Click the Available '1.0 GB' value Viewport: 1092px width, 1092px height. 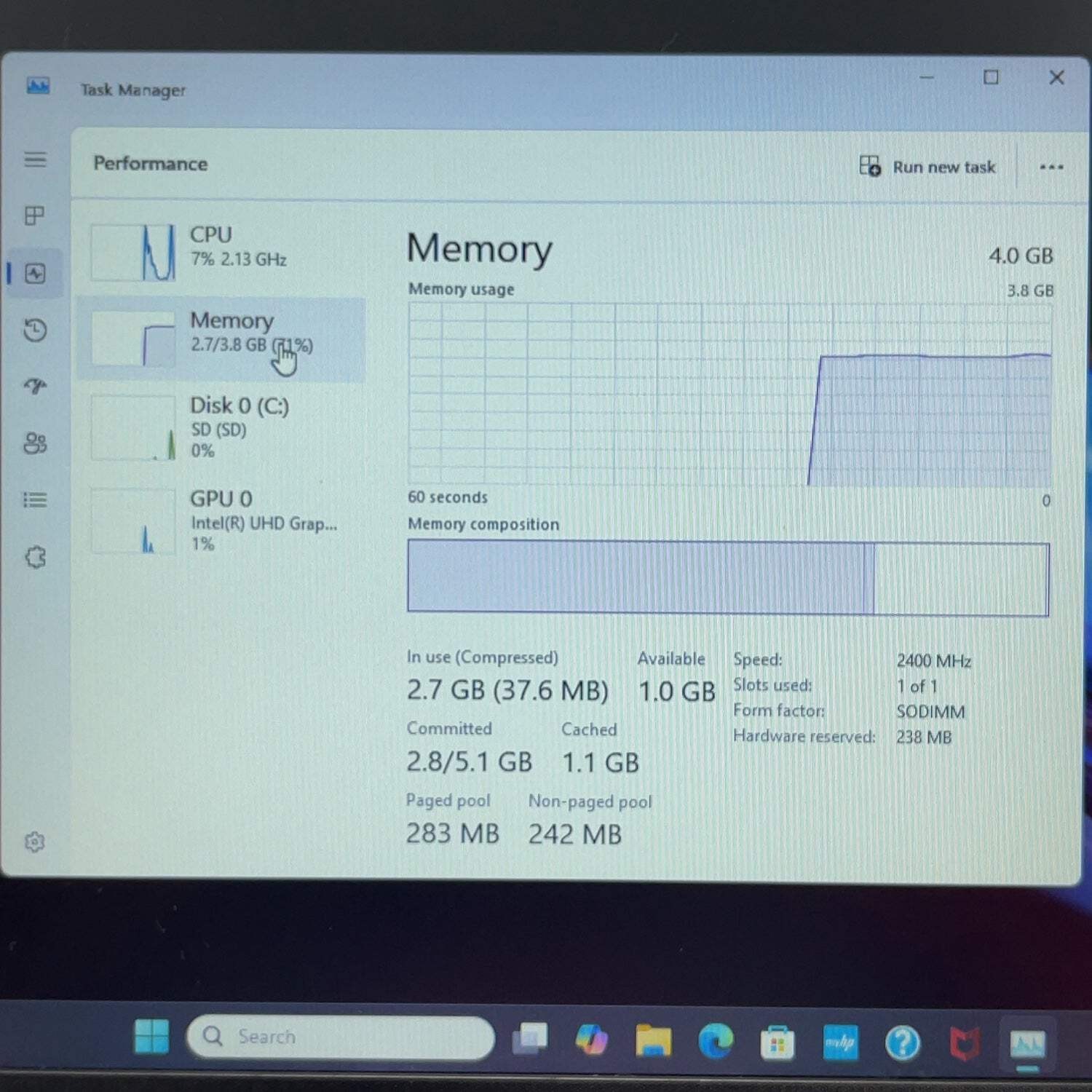(x=676, y=691)
